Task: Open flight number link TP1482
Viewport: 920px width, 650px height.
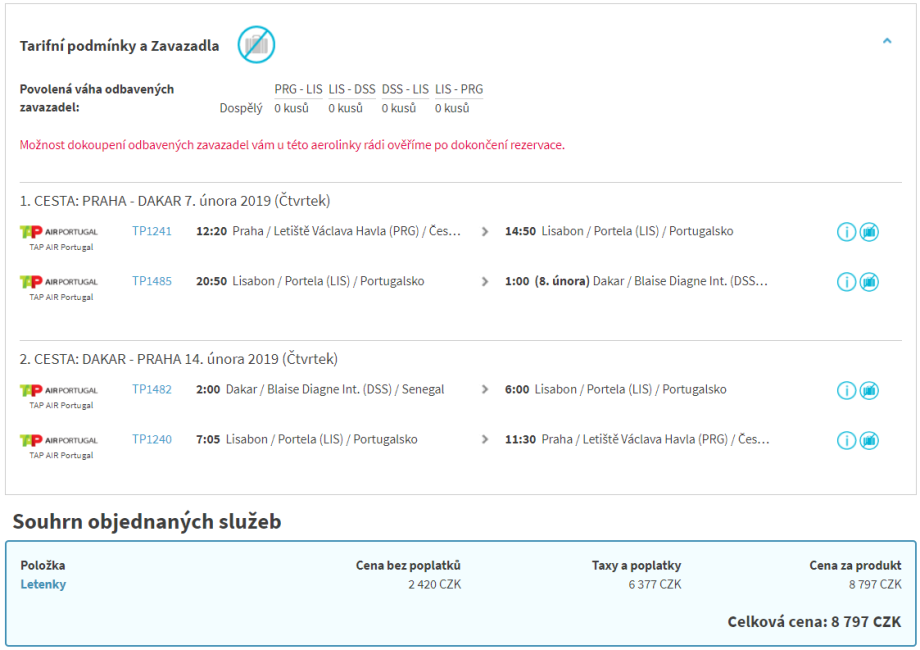Action: click(x=152, y=389)
